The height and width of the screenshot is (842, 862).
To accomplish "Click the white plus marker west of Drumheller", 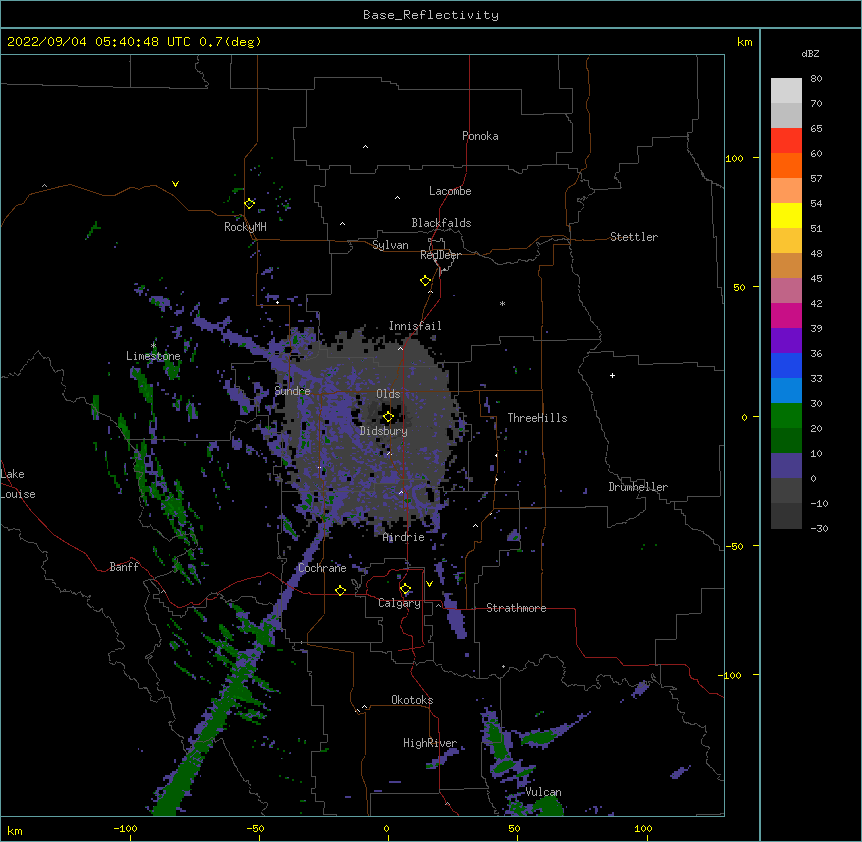I will point(612,375).
